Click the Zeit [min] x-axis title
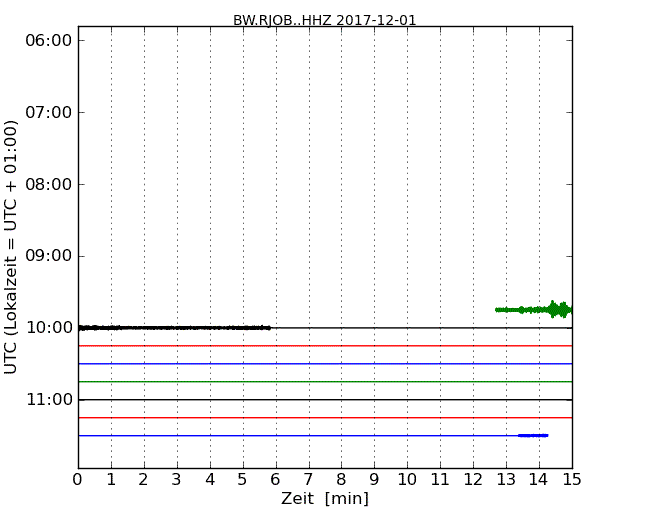The width and height of the screenshot is (650, 520). (325, 498)
